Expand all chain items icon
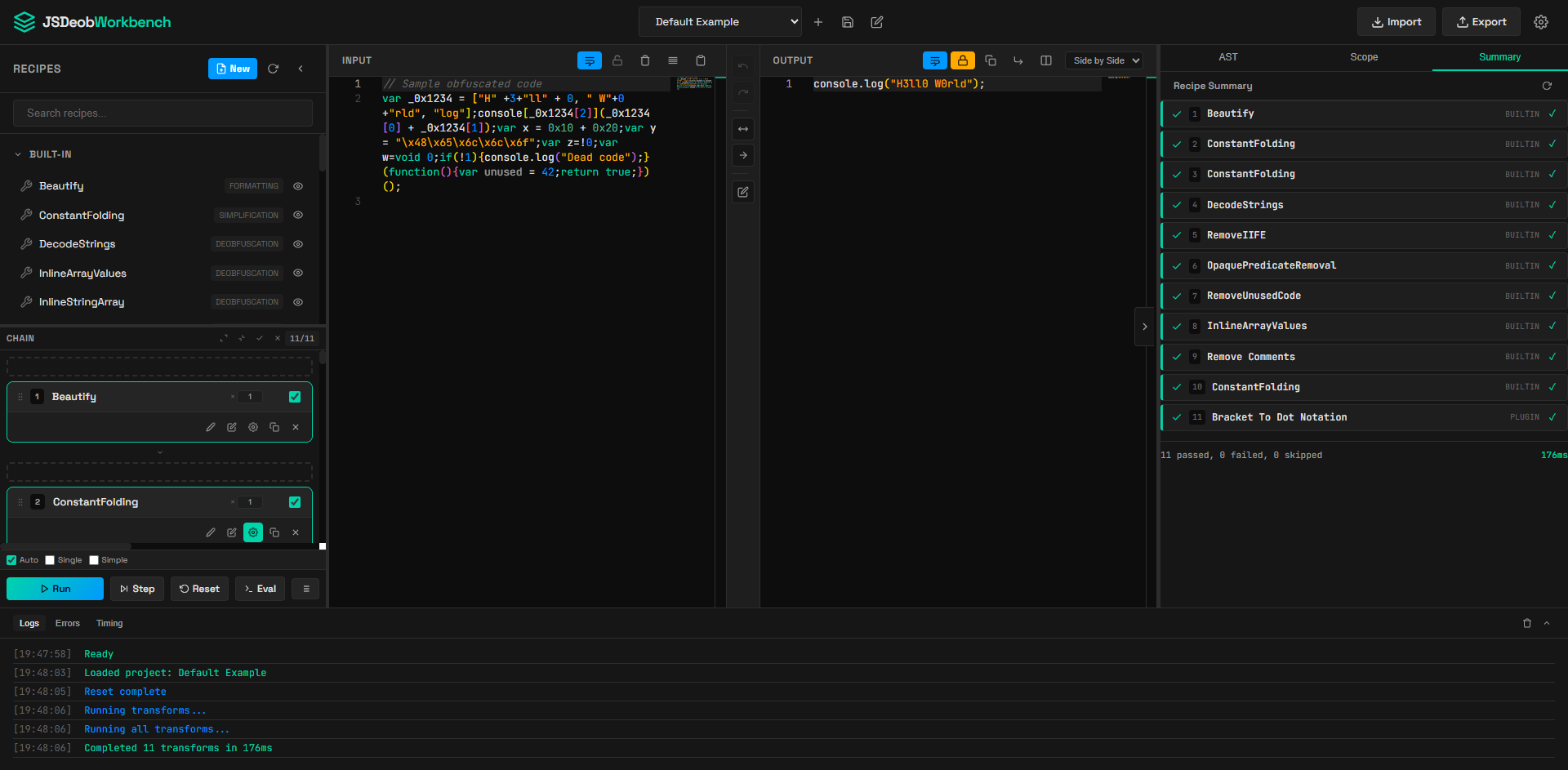This screenshot has height=770, width=1568. [x=224, y=338]
